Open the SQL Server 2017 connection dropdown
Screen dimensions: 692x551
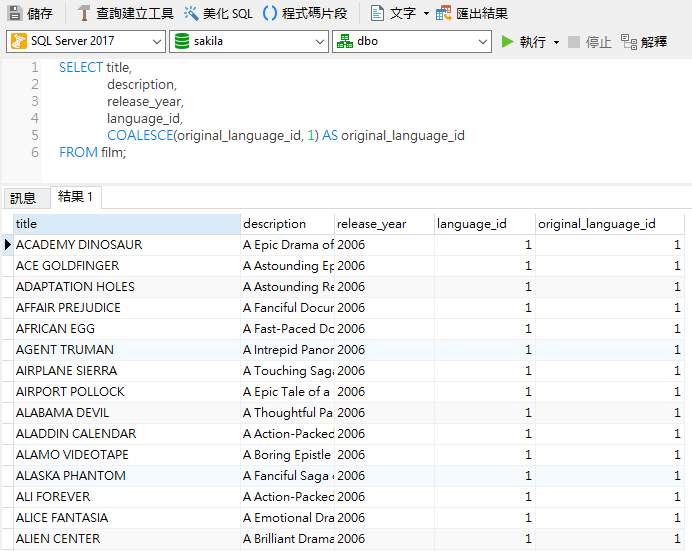click(x=86, y=42)
